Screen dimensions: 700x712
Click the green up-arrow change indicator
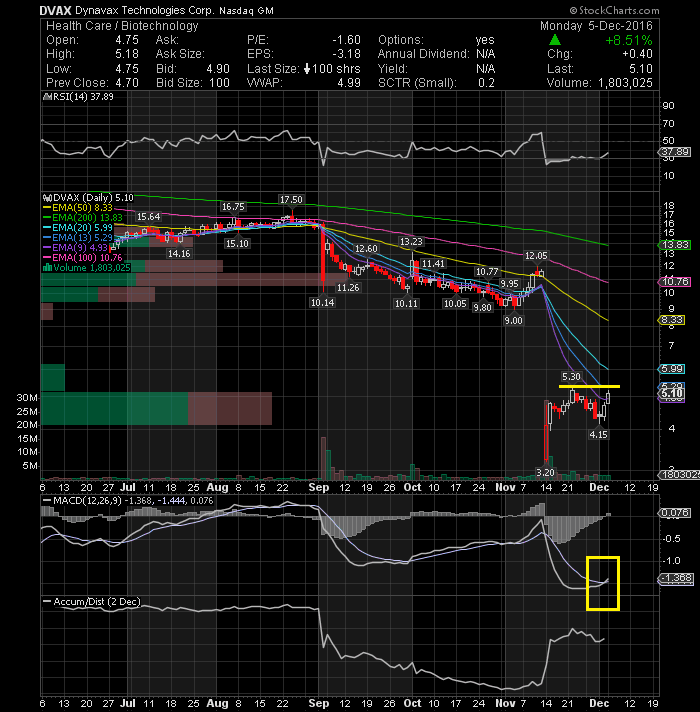pos(555,40)
